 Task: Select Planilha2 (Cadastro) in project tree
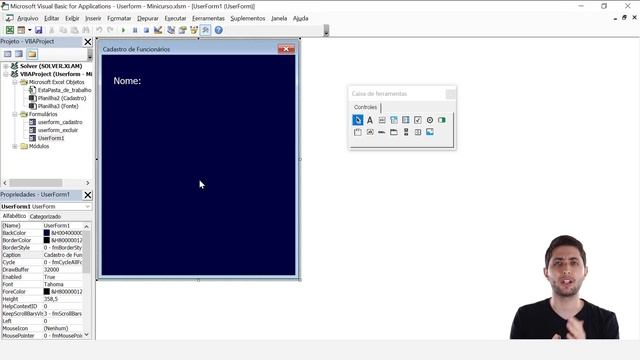[62, 98]
